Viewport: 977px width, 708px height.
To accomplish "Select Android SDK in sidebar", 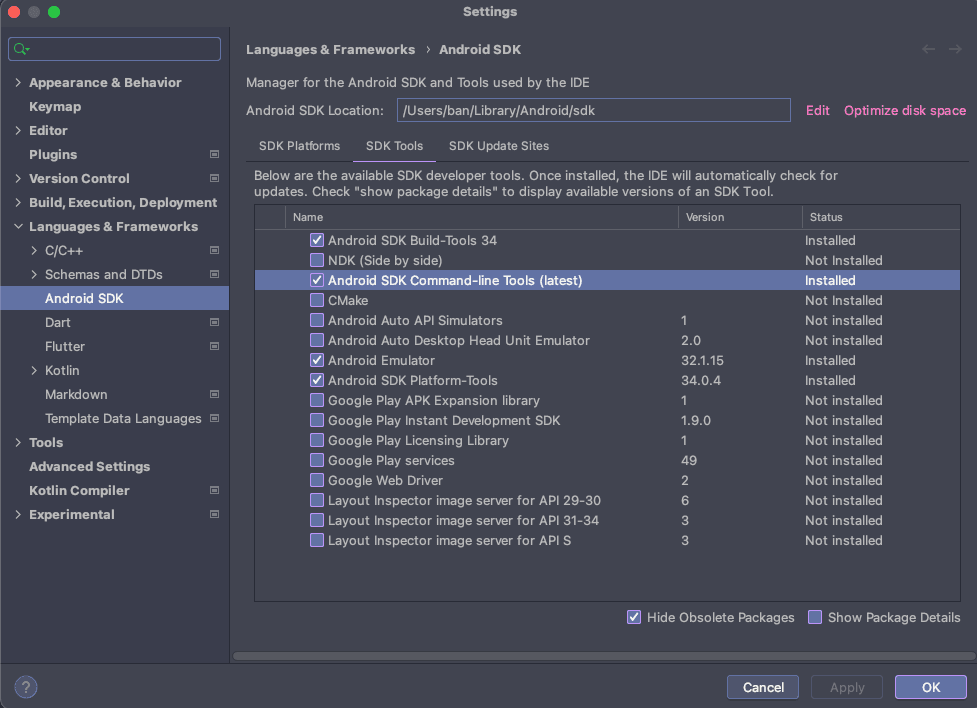I will click(x=115, y=299).
